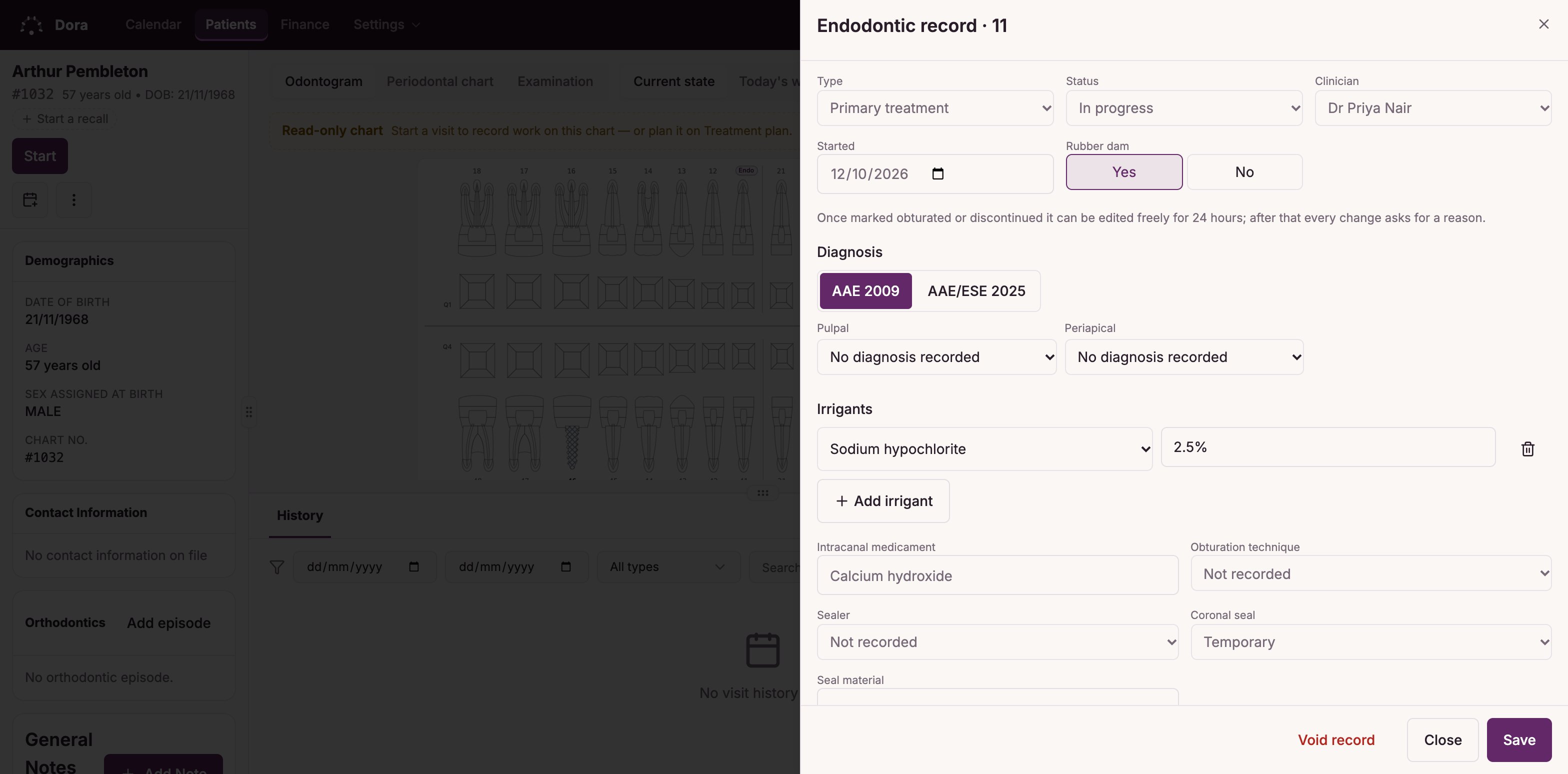Open the Started date calendar picker

click(938, 174)
